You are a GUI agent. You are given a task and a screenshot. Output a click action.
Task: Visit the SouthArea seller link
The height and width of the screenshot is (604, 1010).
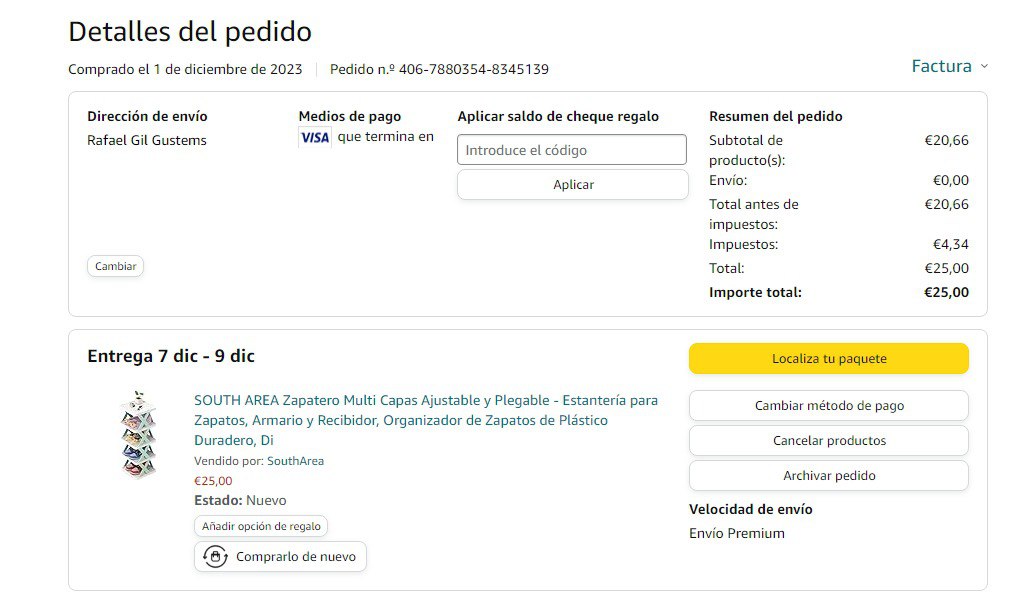(295, 461)
